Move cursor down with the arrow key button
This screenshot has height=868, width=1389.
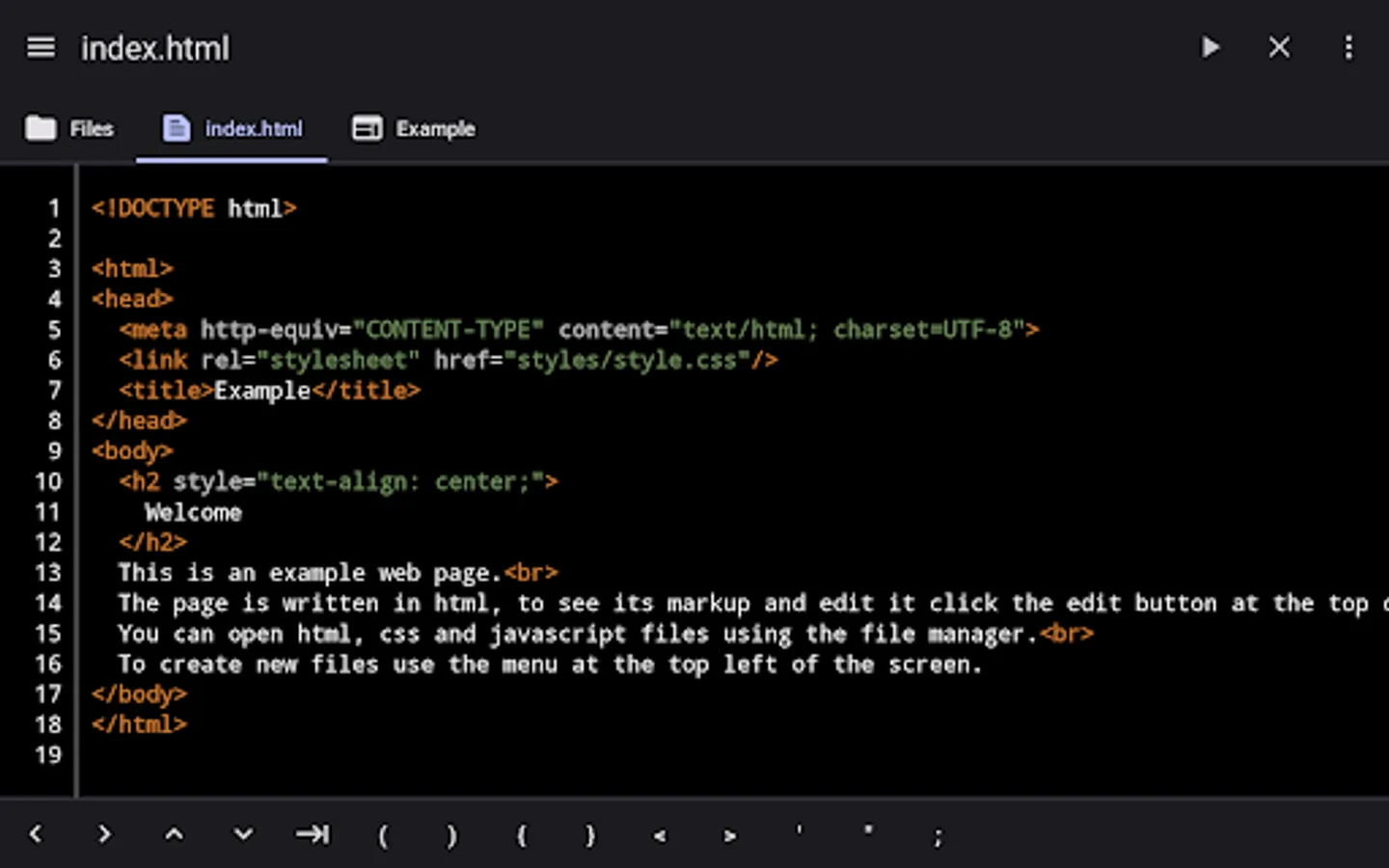tap(243, 834)
